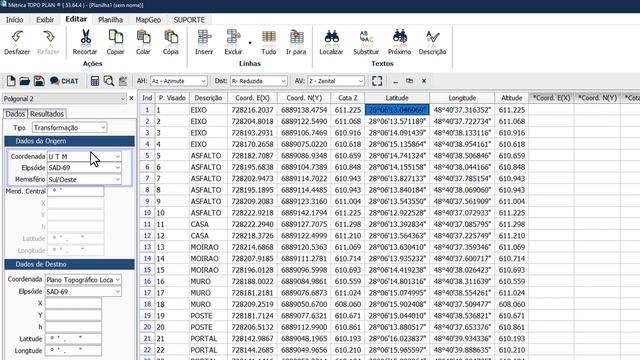Click the destination Latitude input field
This screenshot has height=360, width=640.
pos(73,339)
